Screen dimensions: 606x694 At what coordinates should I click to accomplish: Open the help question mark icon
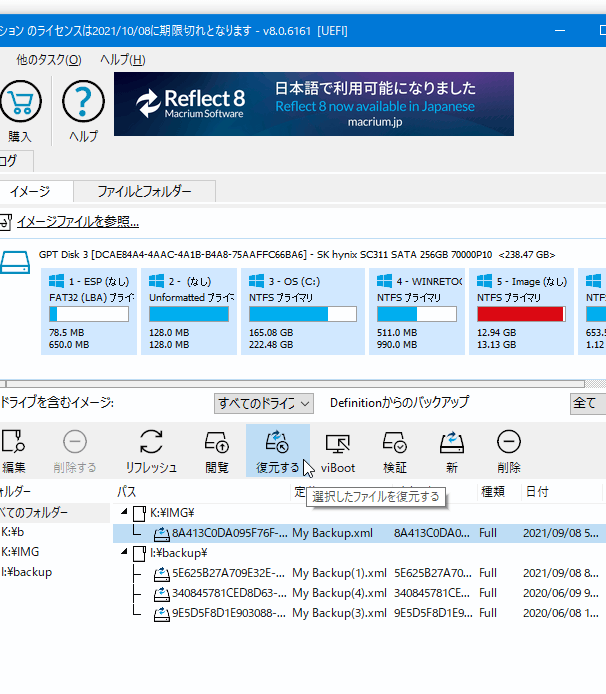coord(83,102)
